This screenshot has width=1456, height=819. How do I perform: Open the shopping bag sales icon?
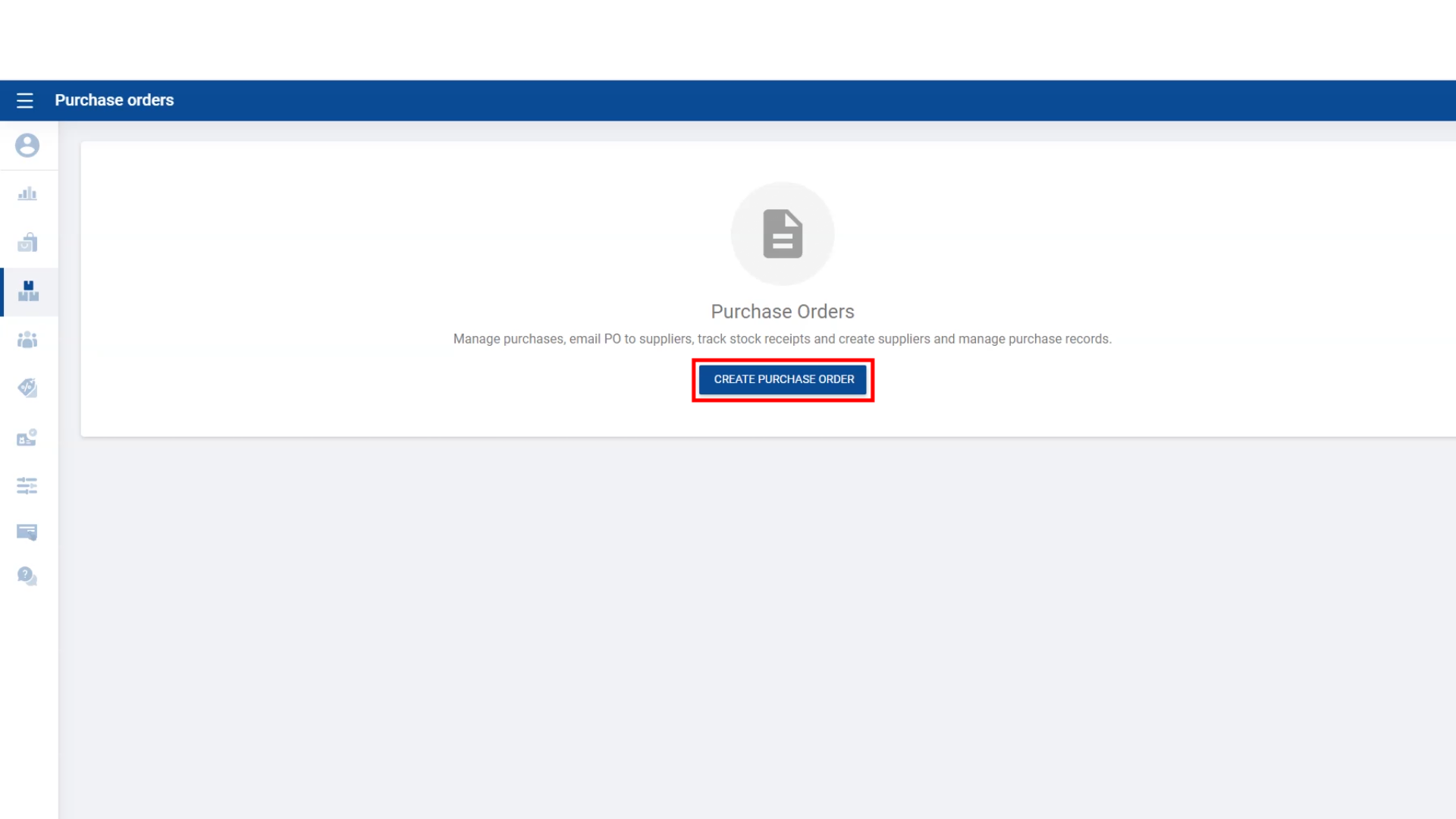point(27,243)
